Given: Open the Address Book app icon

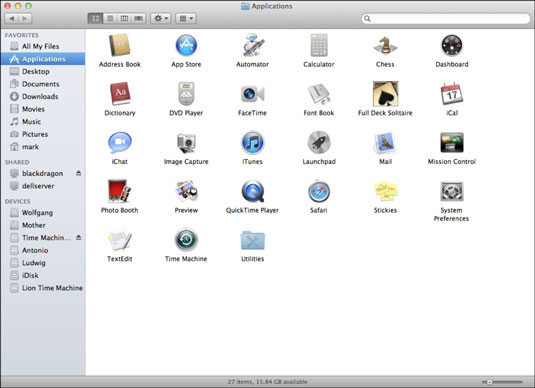Looking at the screenshot, I should pos(119,45).
